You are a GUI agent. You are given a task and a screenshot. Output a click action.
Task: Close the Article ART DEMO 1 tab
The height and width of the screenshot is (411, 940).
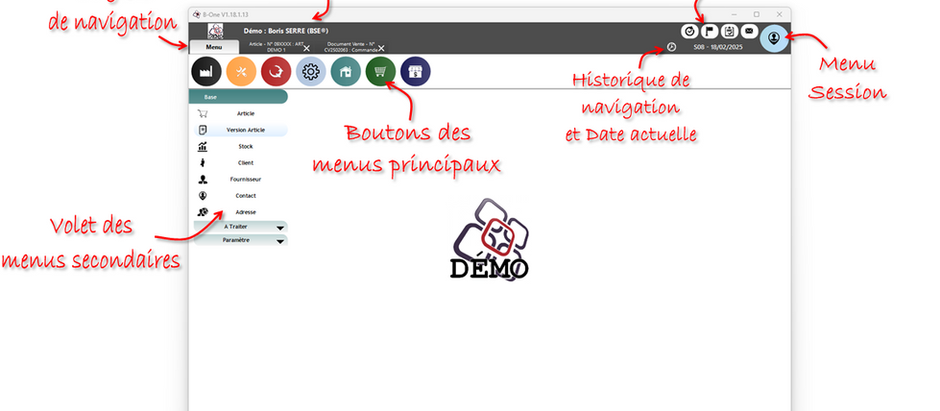(306, 49)
